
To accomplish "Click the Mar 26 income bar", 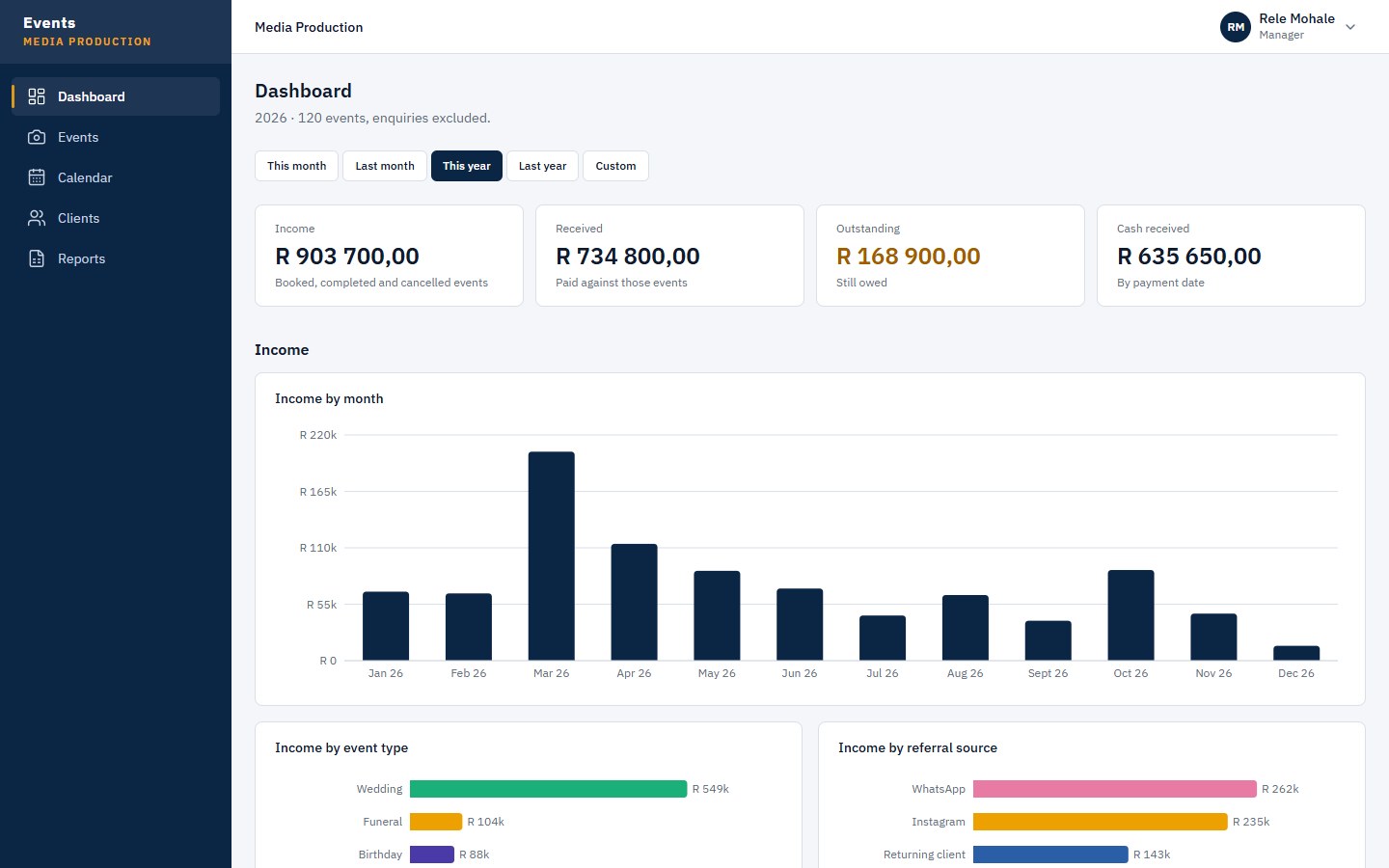I will [552, 556].
